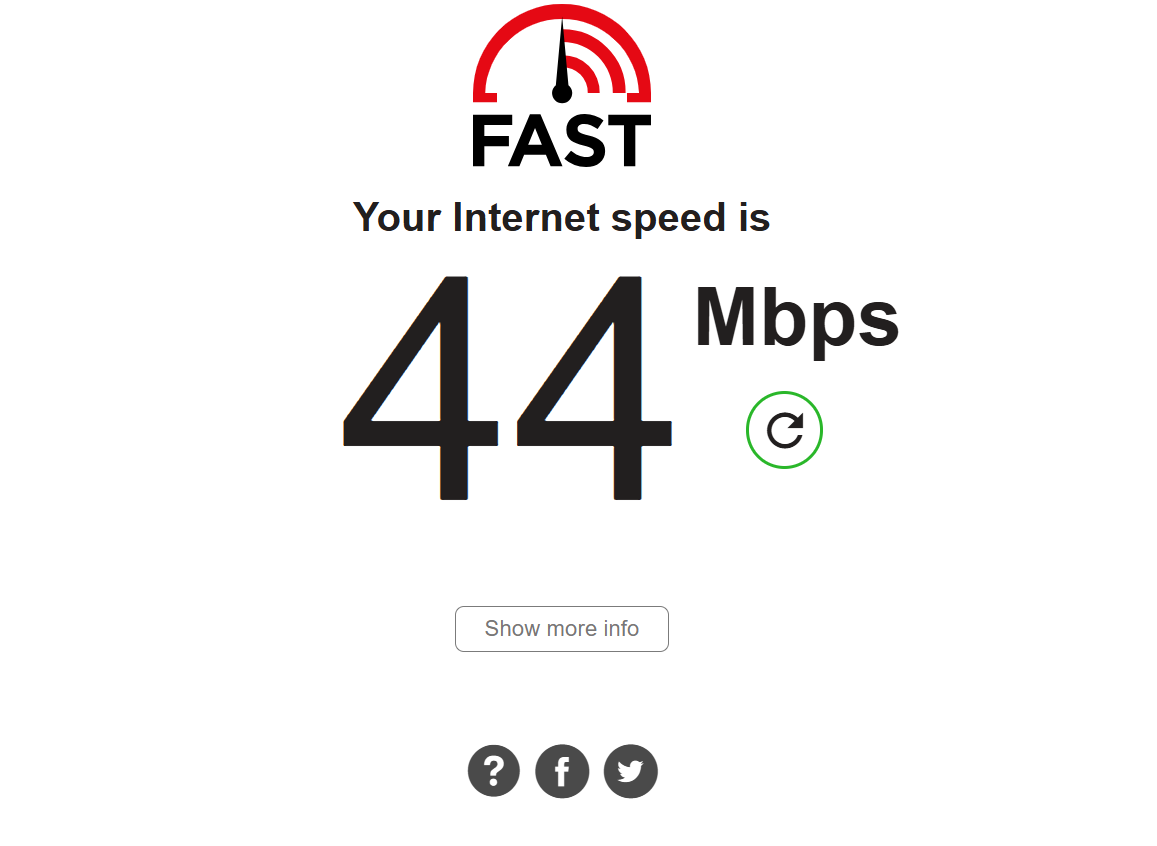The image size is (1157, 846).
Task: Click the first digit 4 of the speed
Action: click(421, 388)
